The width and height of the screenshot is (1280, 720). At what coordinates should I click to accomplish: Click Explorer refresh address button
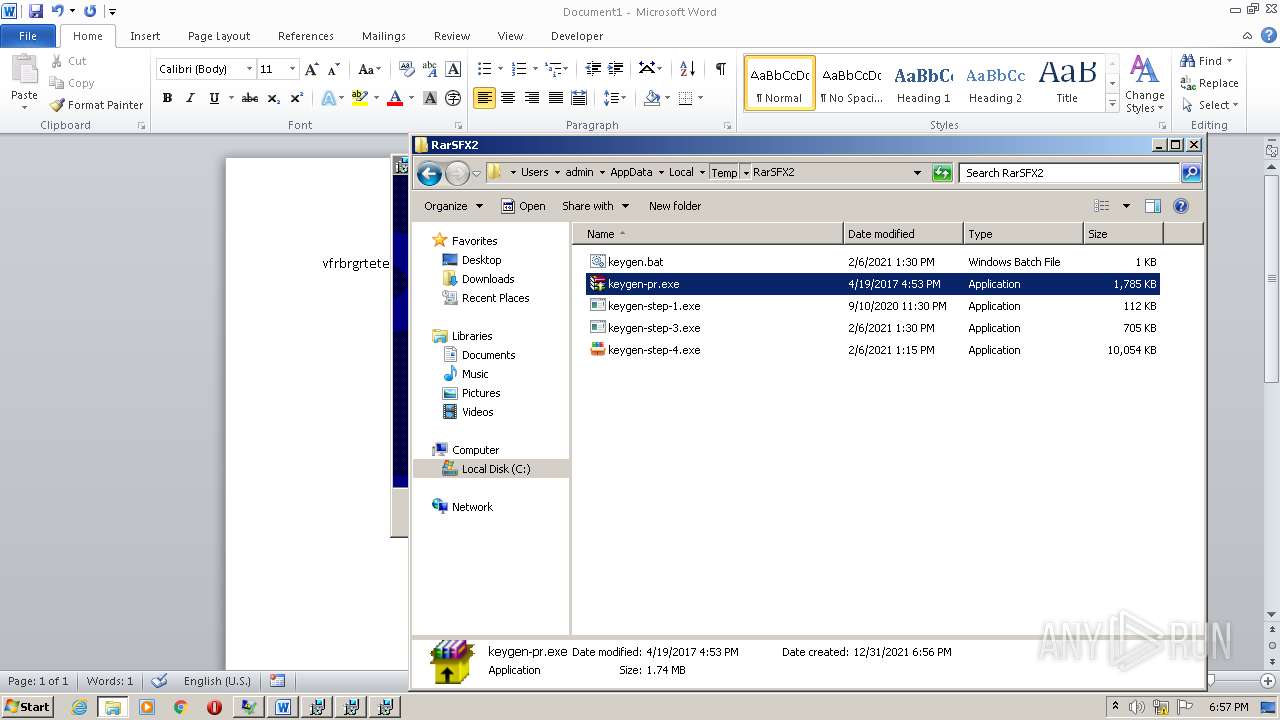[941, 173]
